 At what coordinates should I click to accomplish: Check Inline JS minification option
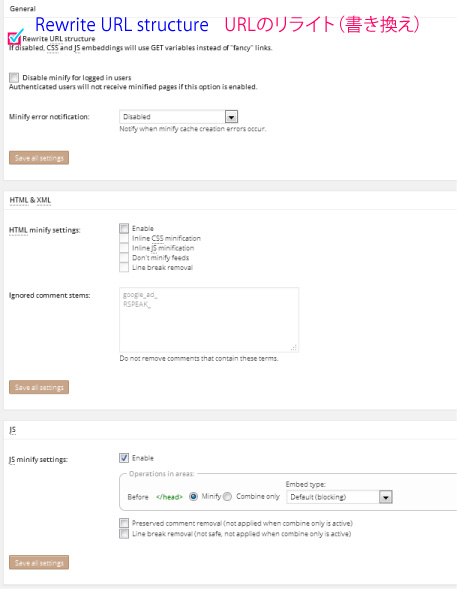(124, 248)
